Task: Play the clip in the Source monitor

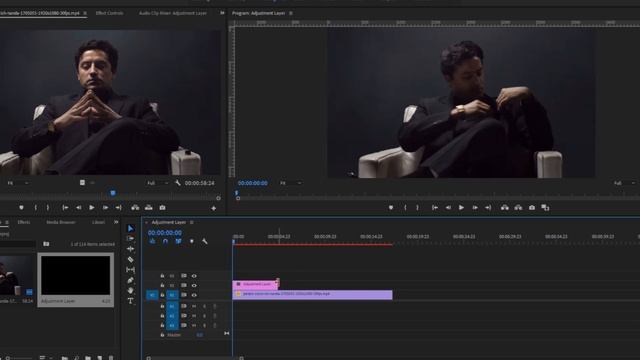Action: (92, 208)
